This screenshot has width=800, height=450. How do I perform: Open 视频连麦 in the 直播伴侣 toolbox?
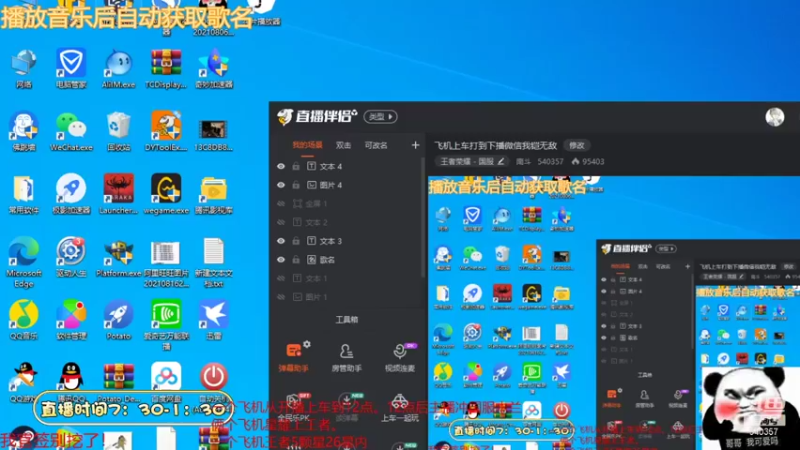click(399, 357)
